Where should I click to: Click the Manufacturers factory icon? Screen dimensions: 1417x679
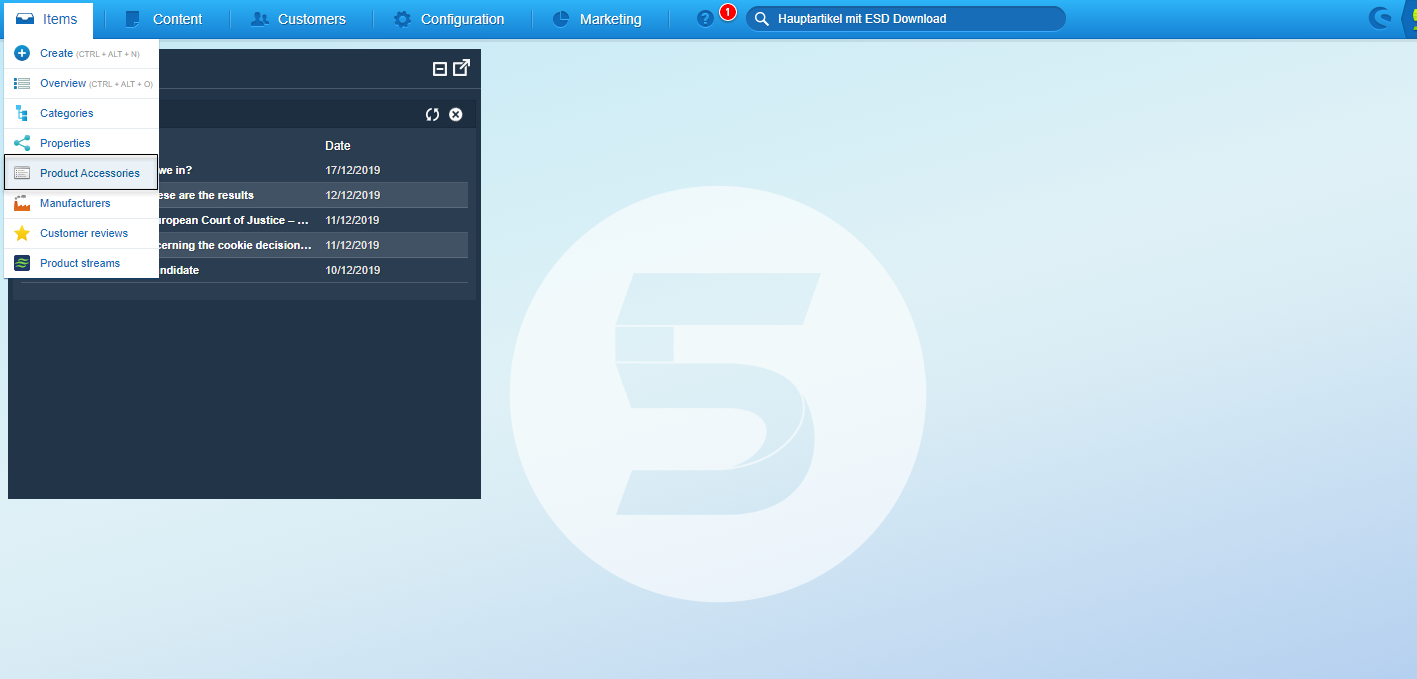click(22, 203)
